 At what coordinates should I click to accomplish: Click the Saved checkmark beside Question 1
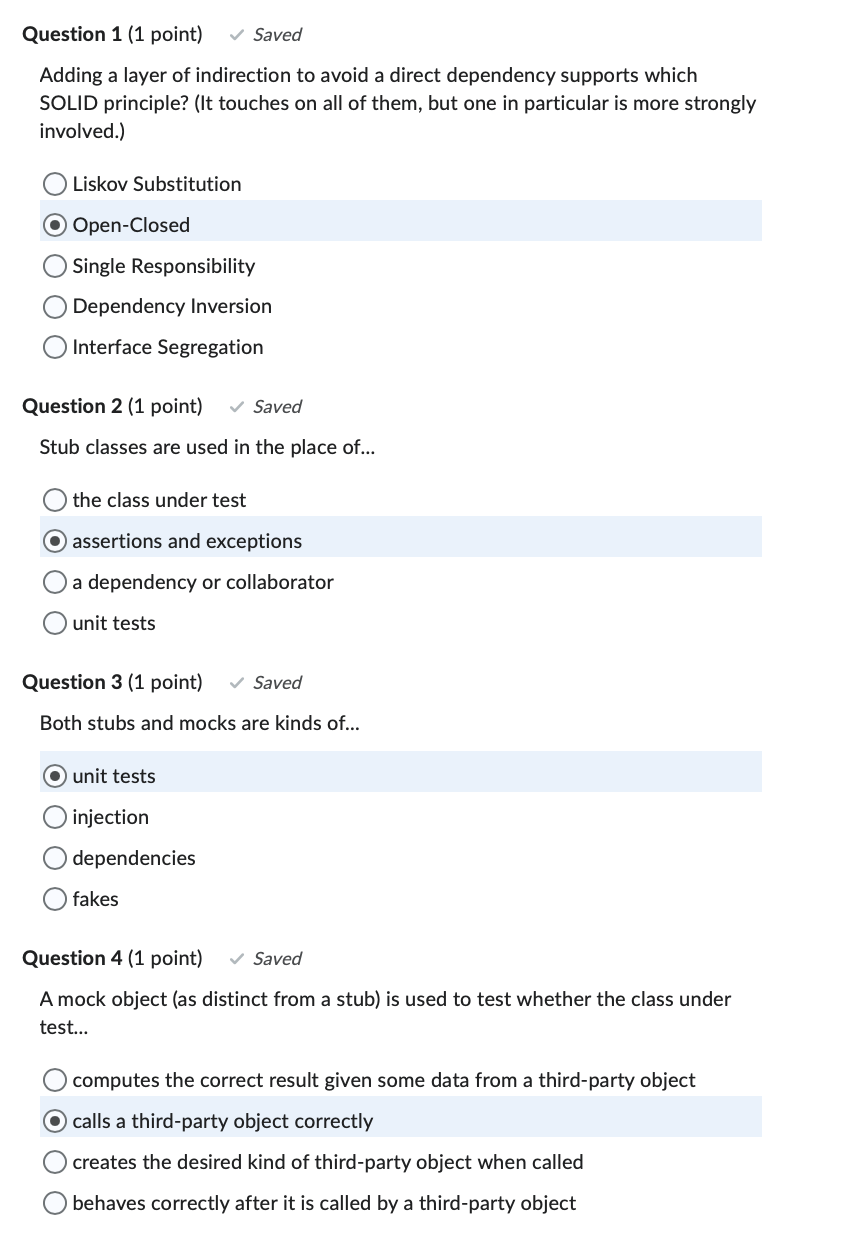click(236, 34)
